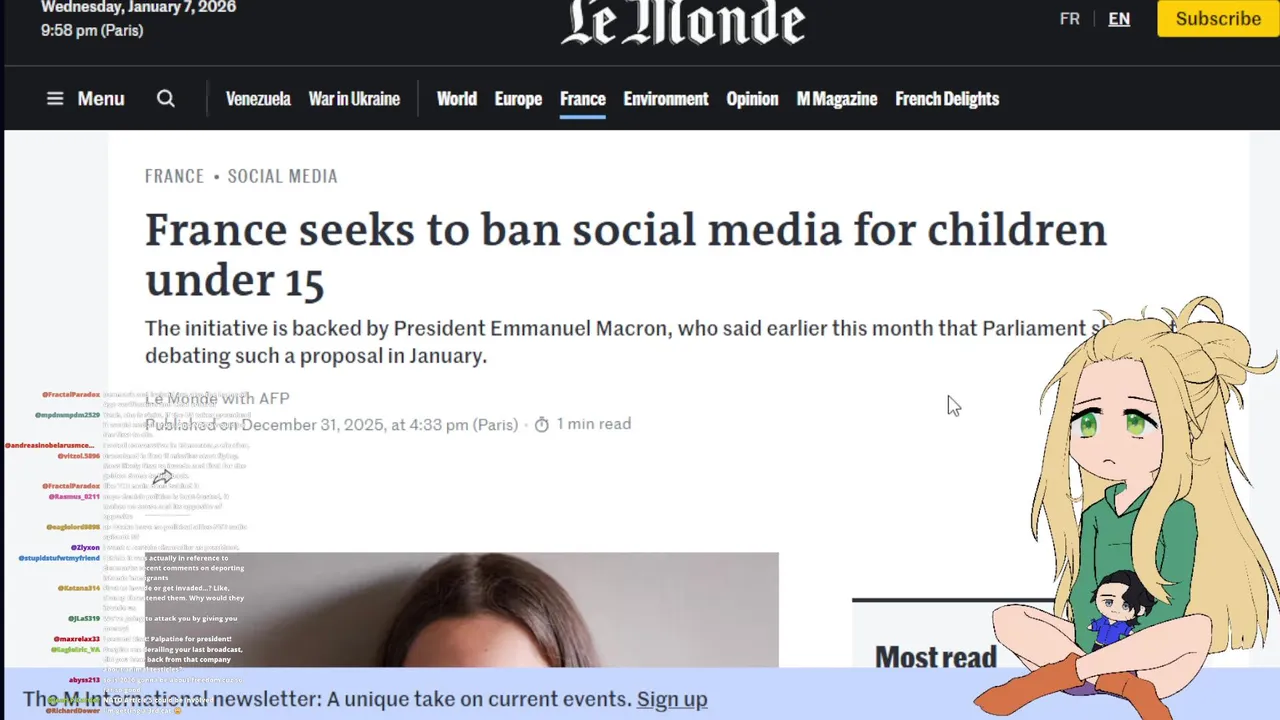Open M Magazine from the navbar

[837, 99]
